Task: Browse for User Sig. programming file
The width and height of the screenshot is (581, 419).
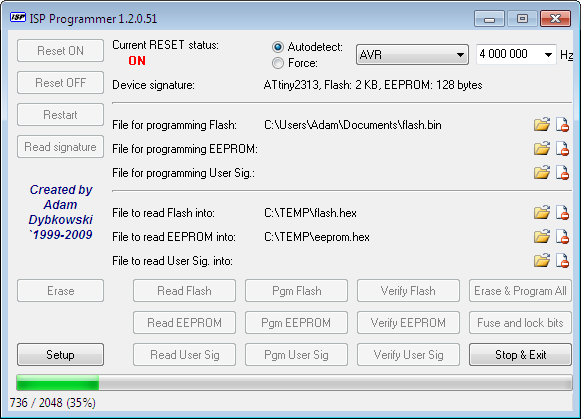Action: point(542,173)
